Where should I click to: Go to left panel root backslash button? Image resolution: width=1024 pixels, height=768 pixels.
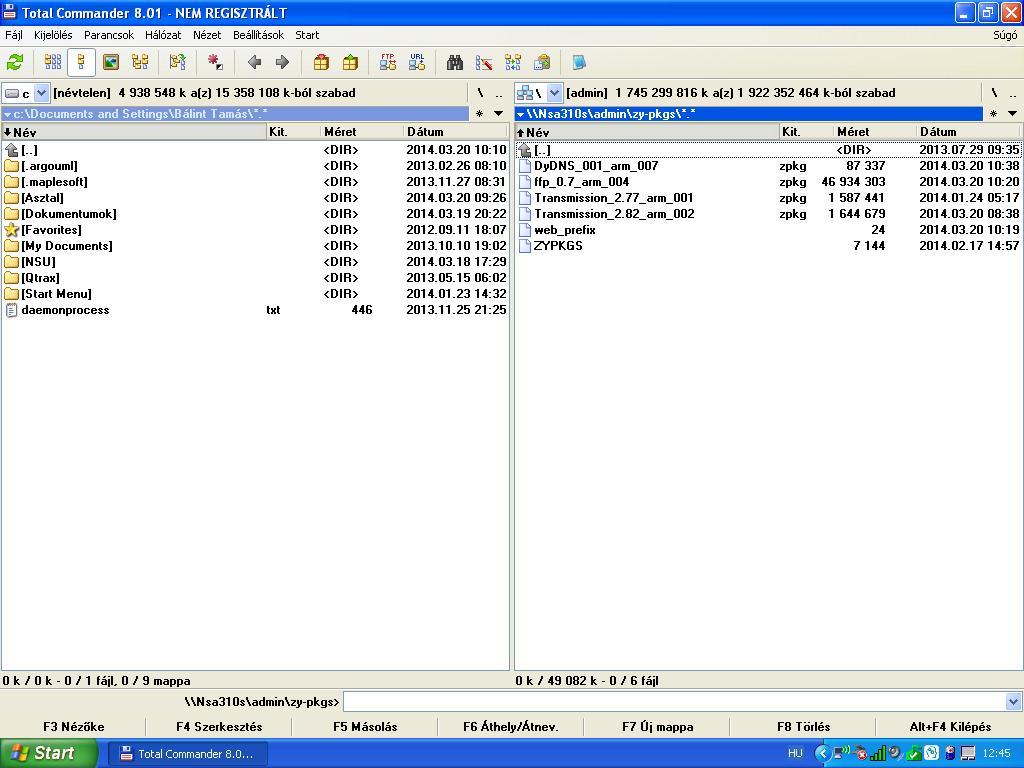point(480,93)
